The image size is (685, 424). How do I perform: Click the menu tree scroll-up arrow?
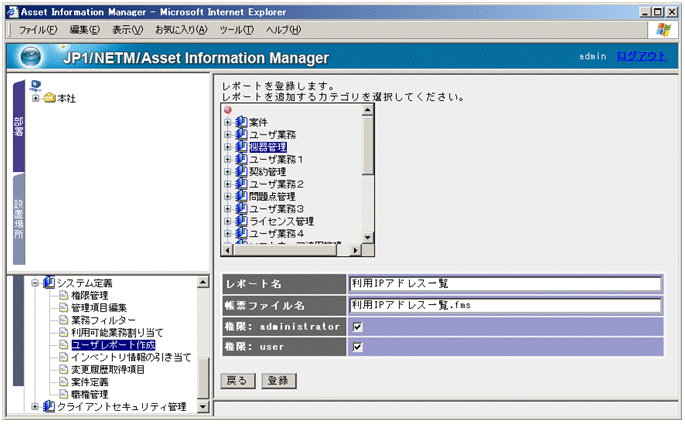[203, 283]
